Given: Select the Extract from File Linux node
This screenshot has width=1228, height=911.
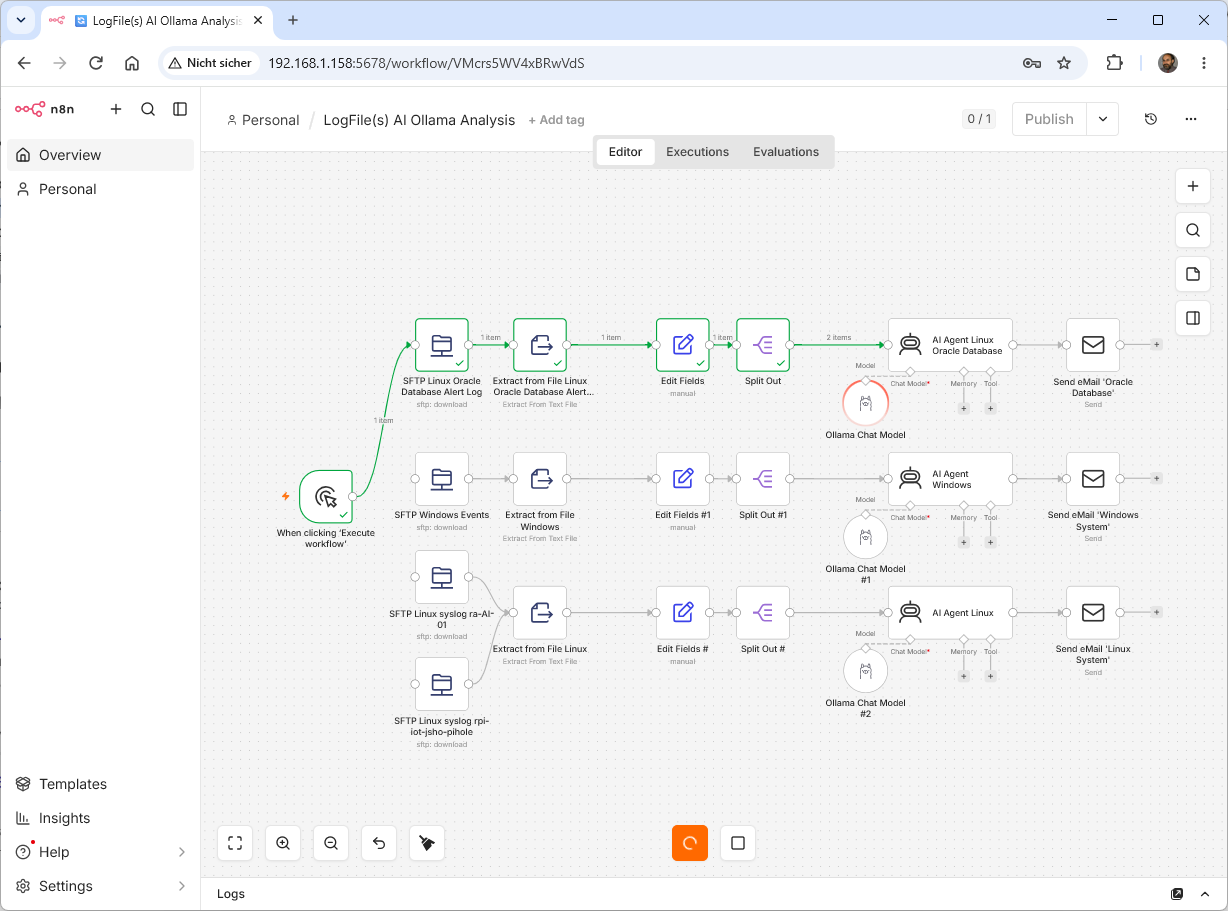Looking at the screenshot, I should (540, 613).
